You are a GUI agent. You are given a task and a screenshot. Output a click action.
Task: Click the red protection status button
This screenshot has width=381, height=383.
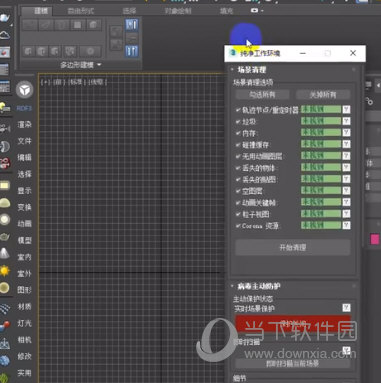[x=293, y=323]
